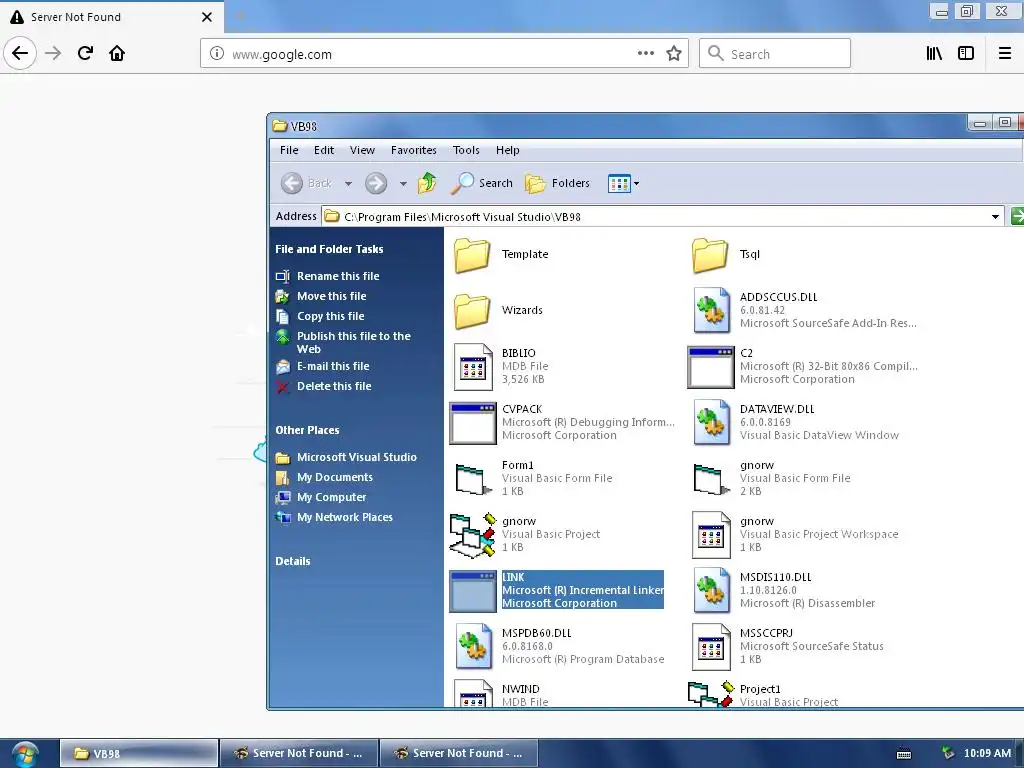The image size is (1024, 768).
Task: Close the Server Not Found tab
Action: point(207,17)
